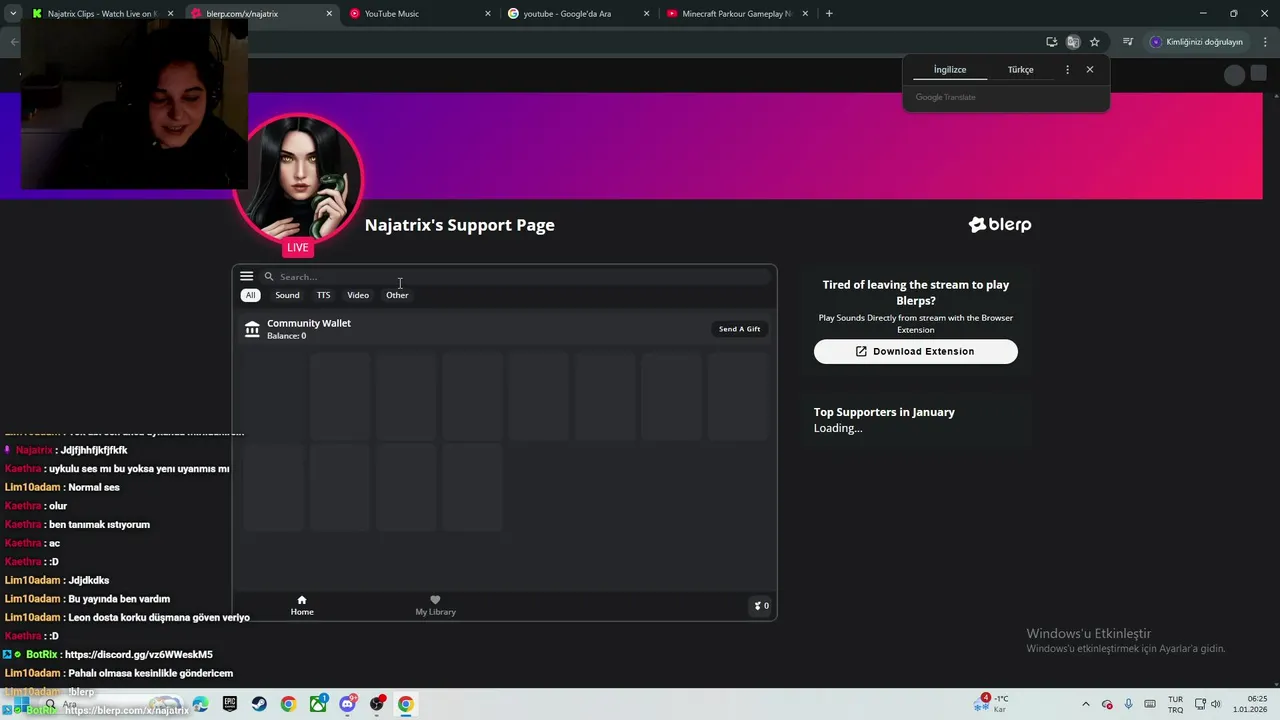Click the magnifier icon in Blerp search
The width and height of the screenshot is (1280, 720).
268,277
